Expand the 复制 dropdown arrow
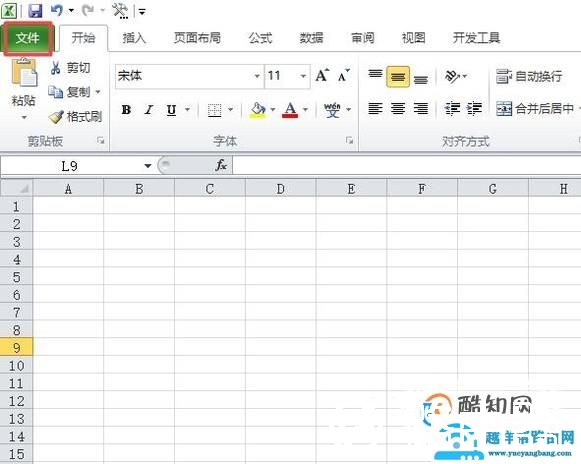Viewport: 581px width, 464px height. pos(98,92)
